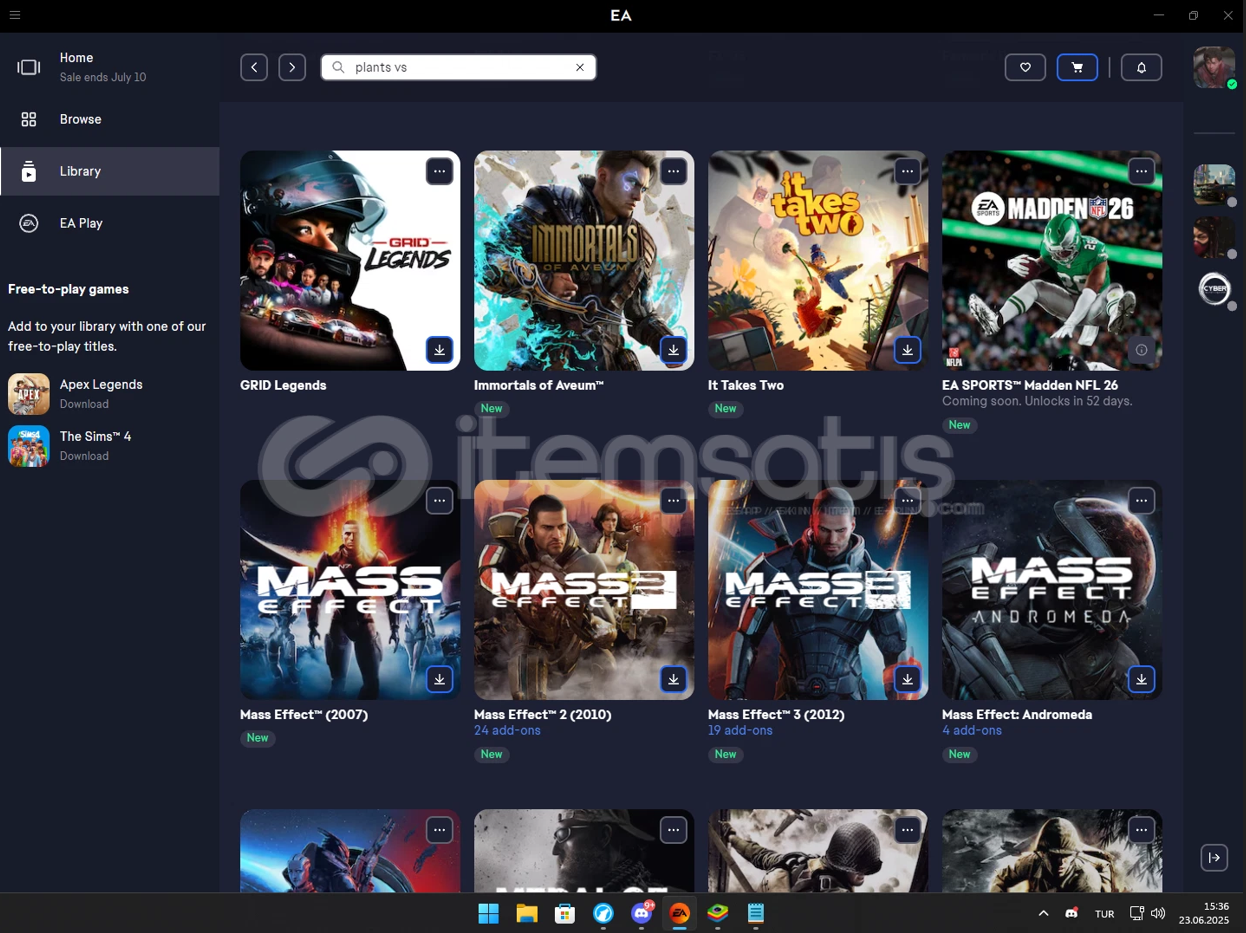Download Mass Effect 3 (2012)
Screen dimensions: 1246x933
pos(908,679)
